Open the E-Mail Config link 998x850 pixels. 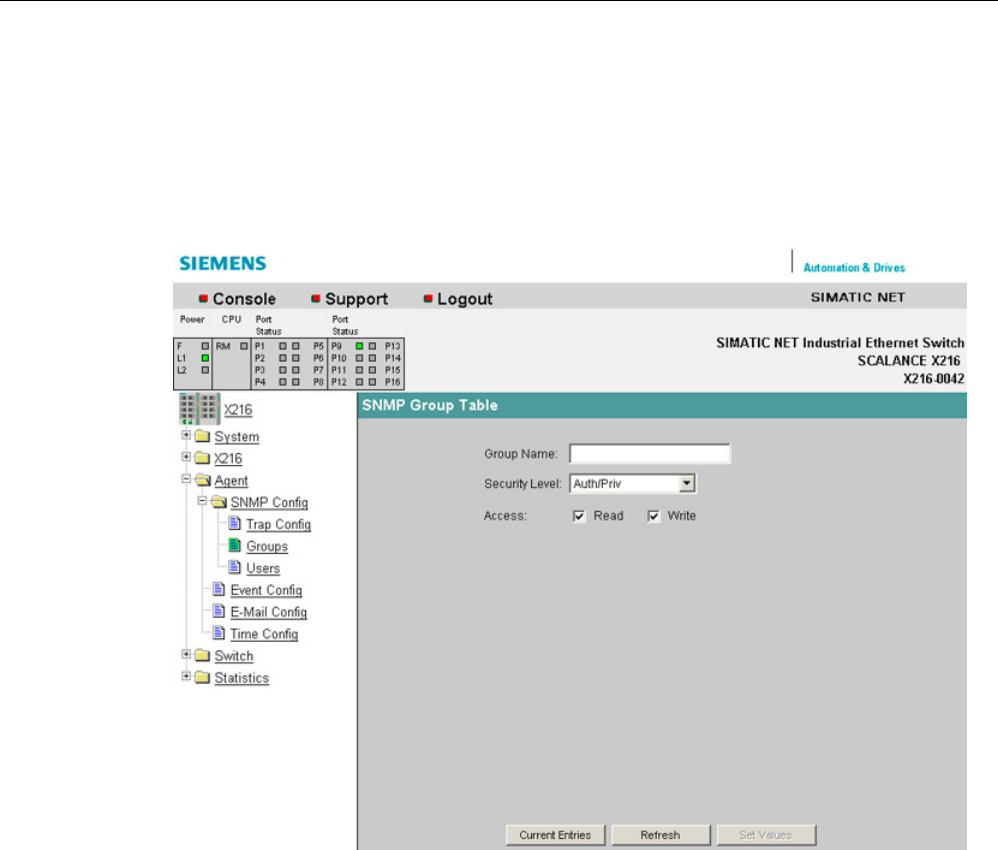(x=269, y=612)
